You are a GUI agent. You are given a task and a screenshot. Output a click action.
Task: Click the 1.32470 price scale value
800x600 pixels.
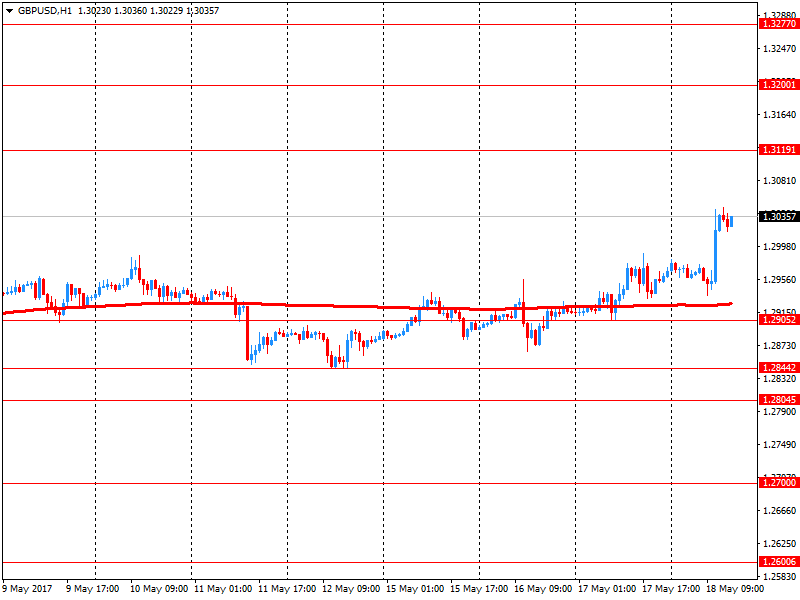pyautogui.click(x=780, y=49)
